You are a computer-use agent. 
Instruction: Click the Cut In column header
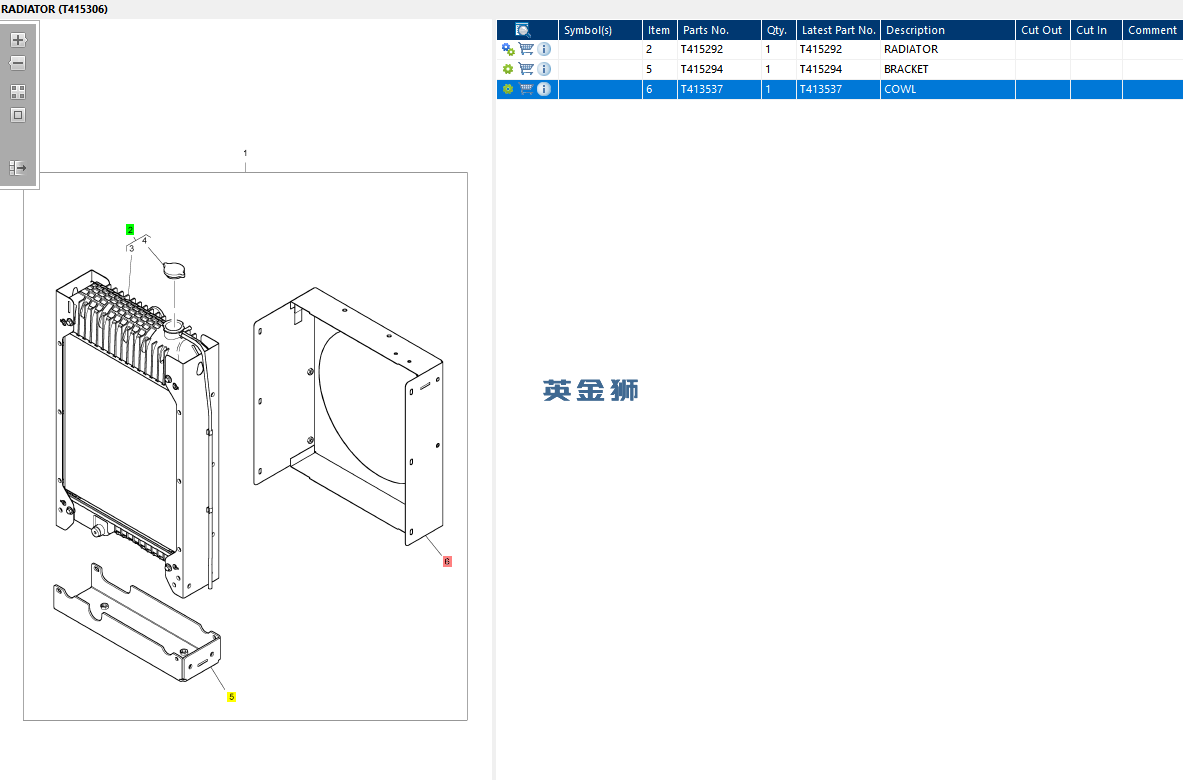(x=1096, y=30)
